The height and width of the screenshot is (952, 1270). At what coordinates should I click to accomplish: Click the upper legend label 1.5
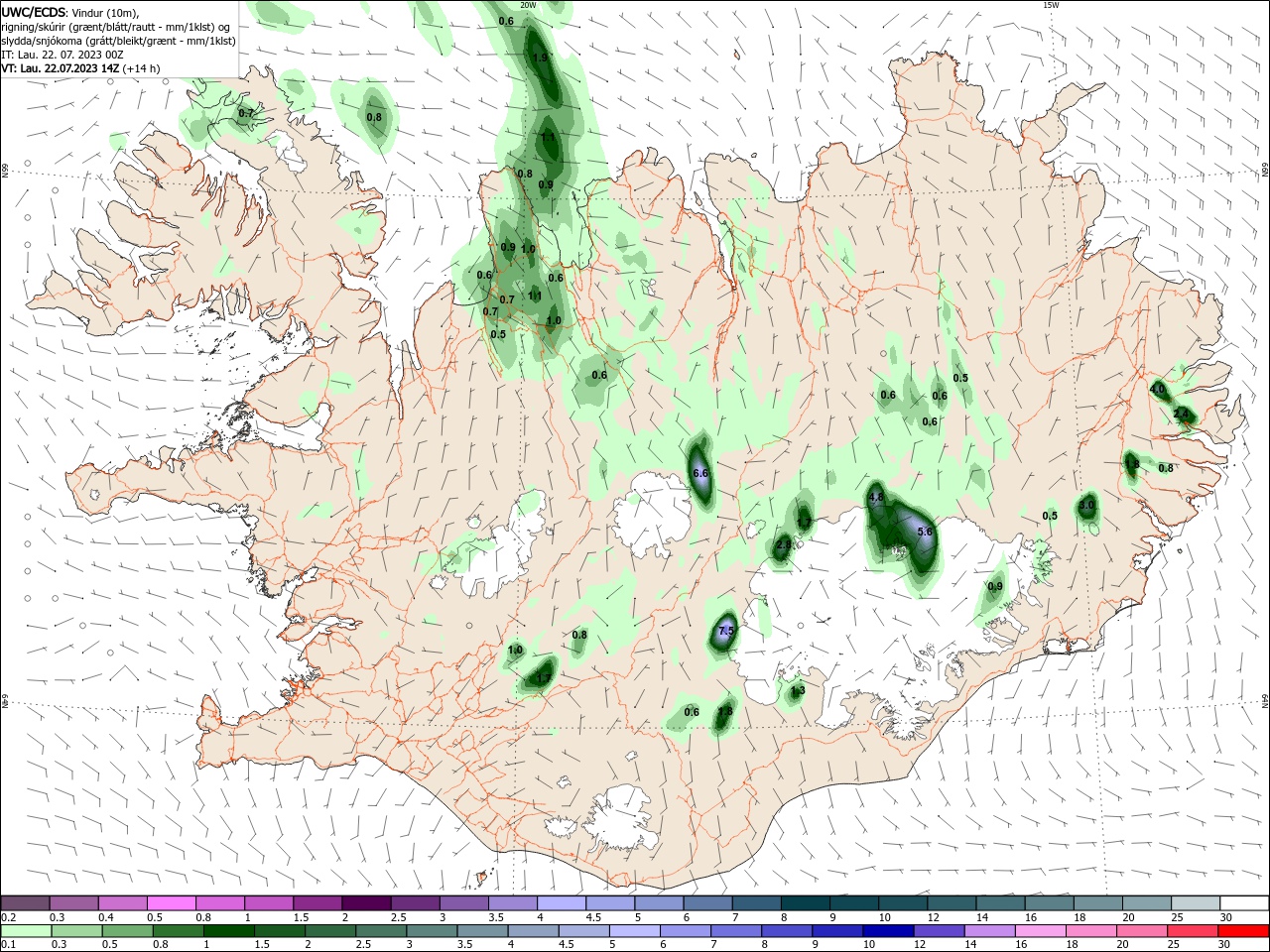(x=301, y=917)
